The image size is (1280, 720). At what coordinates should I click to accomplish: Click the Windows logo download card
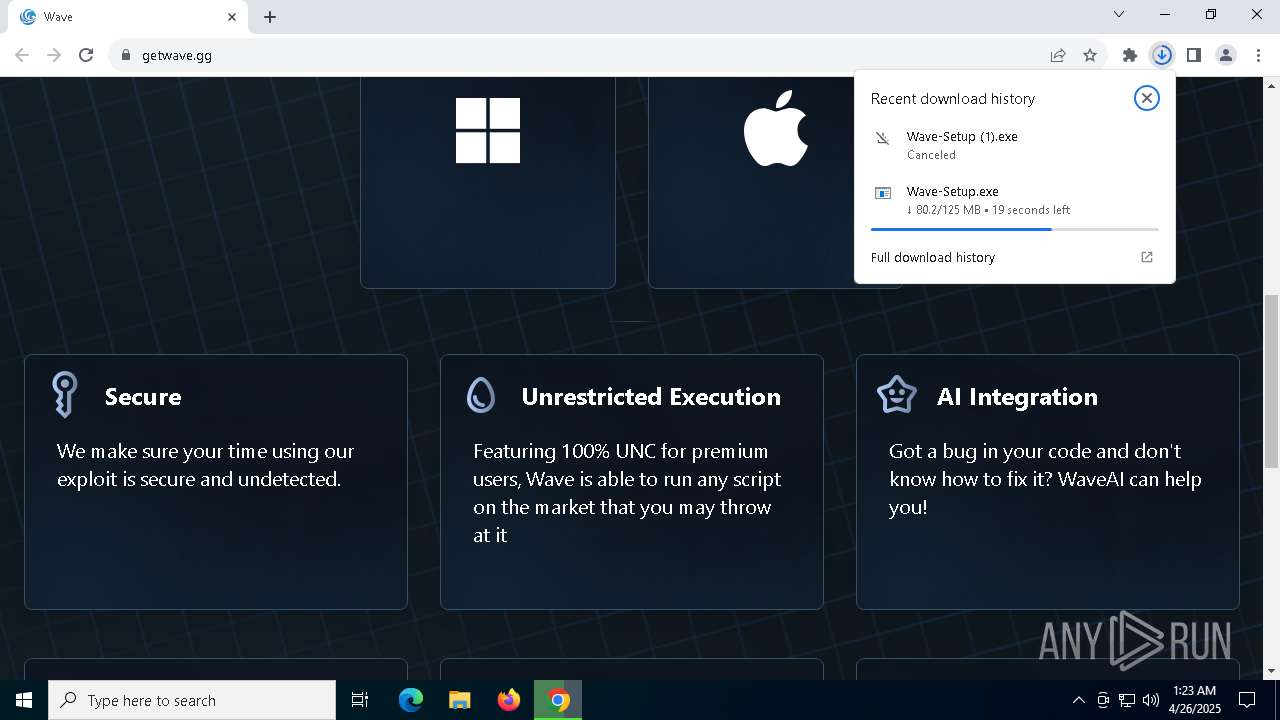click(488, 183)
